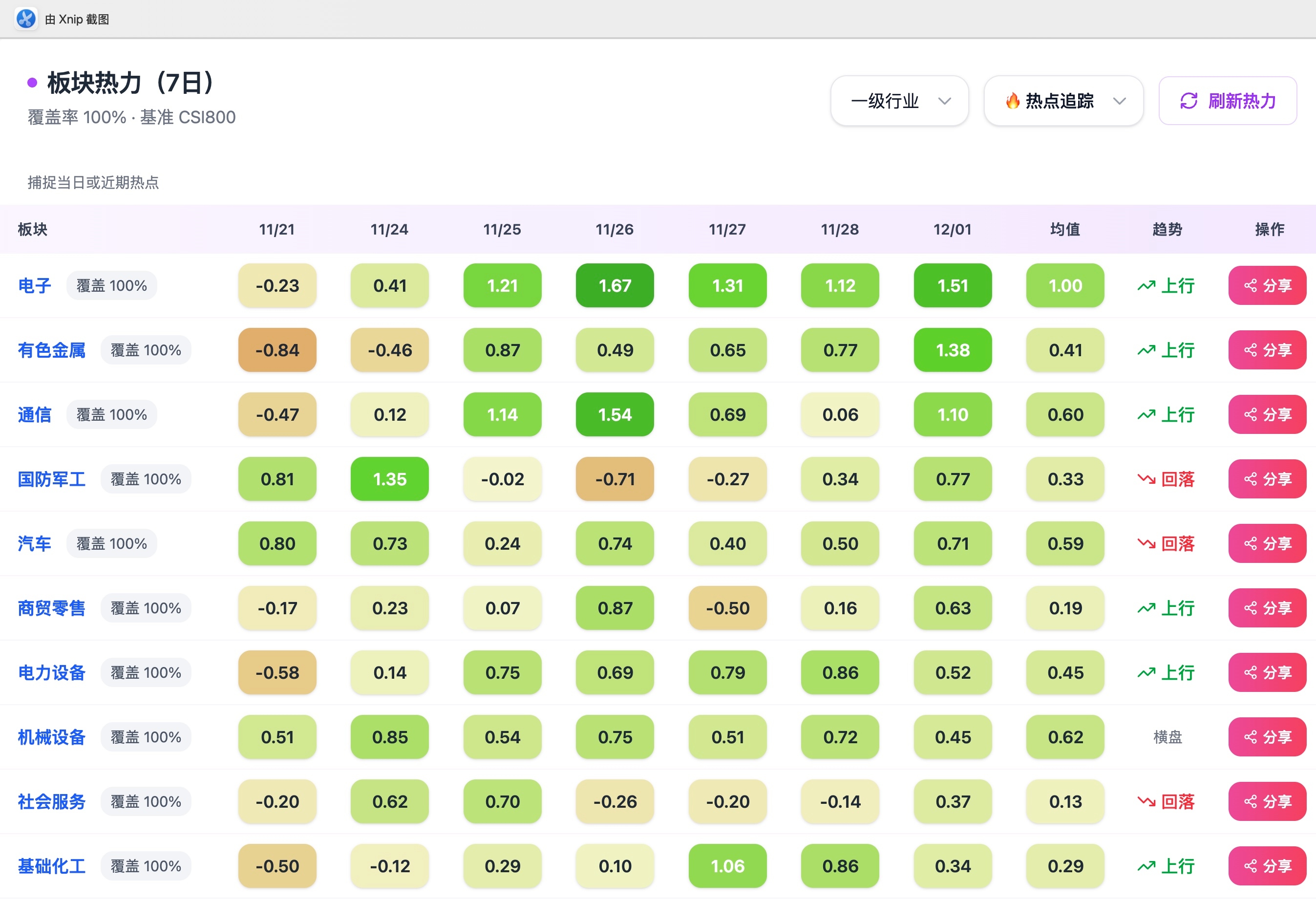Click the 12/01 column header
Screen dimensions: 1316x904
coord(952,229)
